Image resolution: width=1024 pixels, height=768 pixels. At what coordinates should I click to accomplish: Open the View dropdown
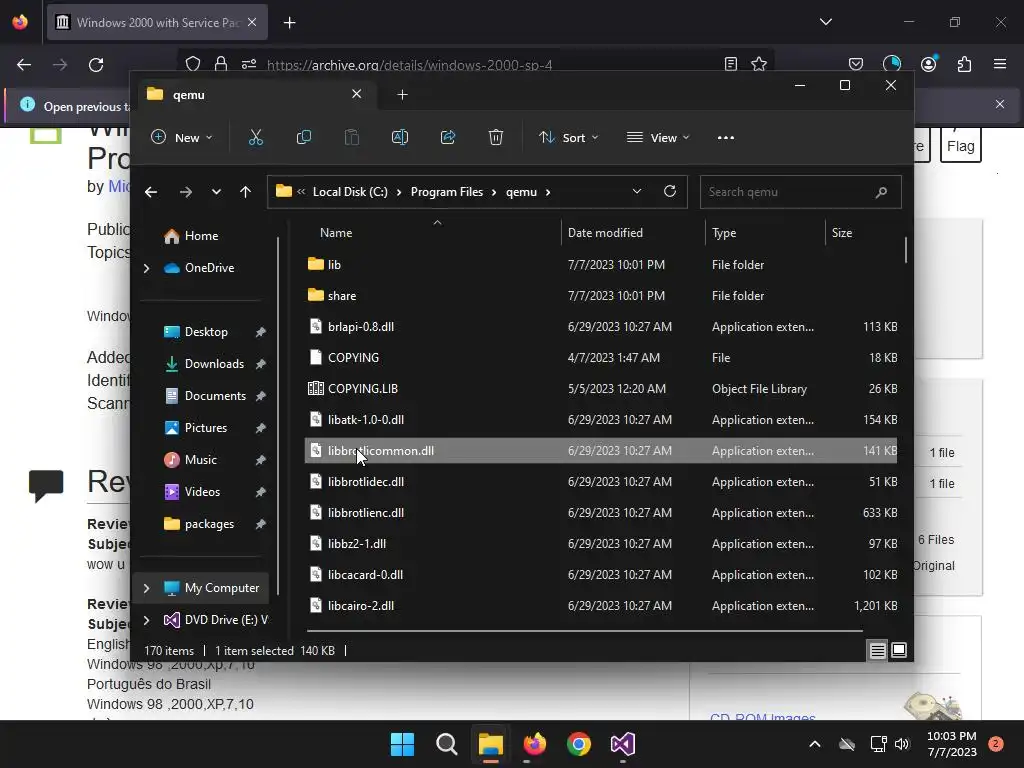tap(658, 138)
